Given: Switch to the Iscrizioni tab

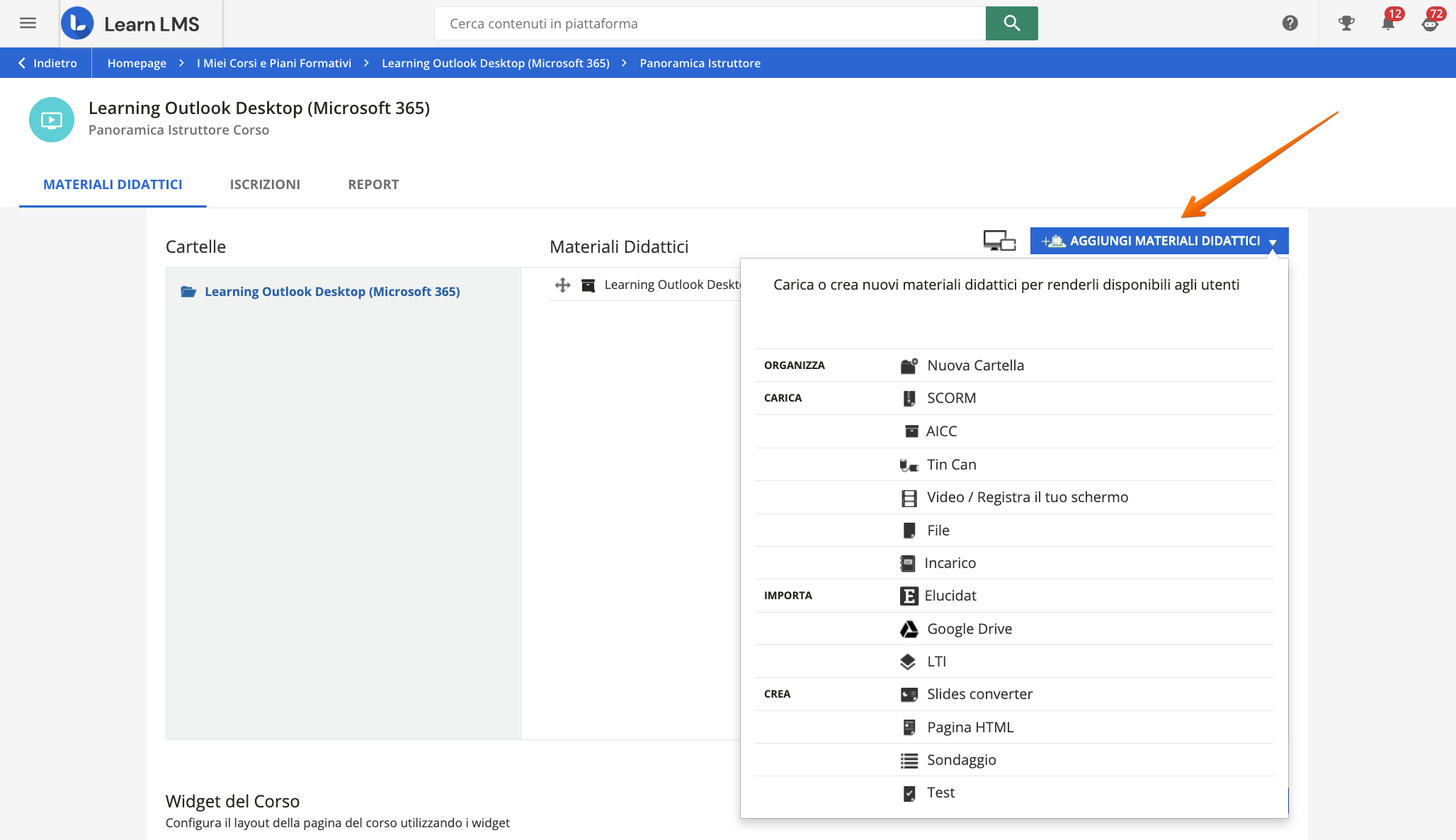Looking at the screenshot, I should 265,185.
